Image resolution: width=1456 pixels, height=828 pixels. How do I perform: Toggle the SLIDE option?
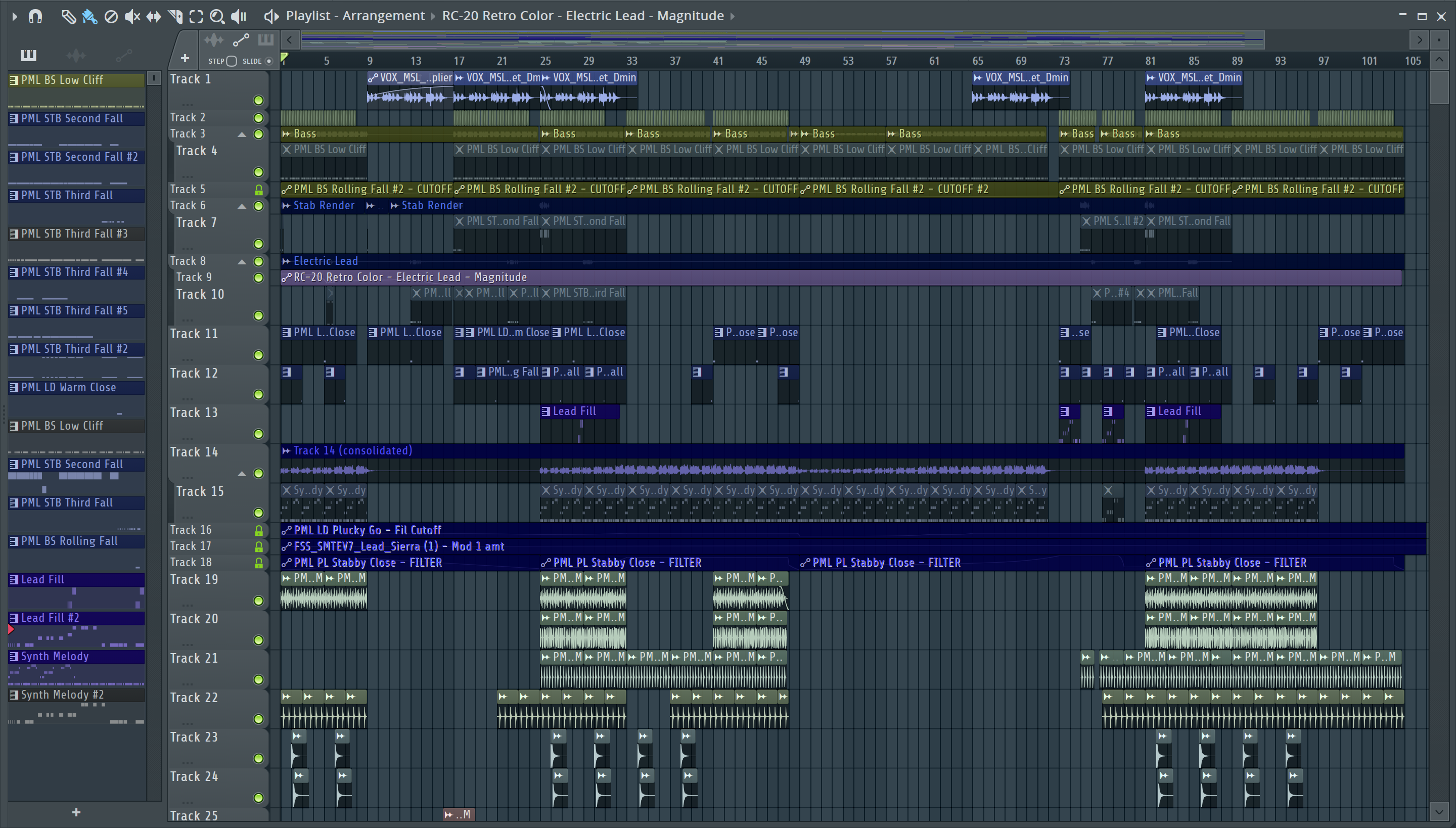[269, 61]
